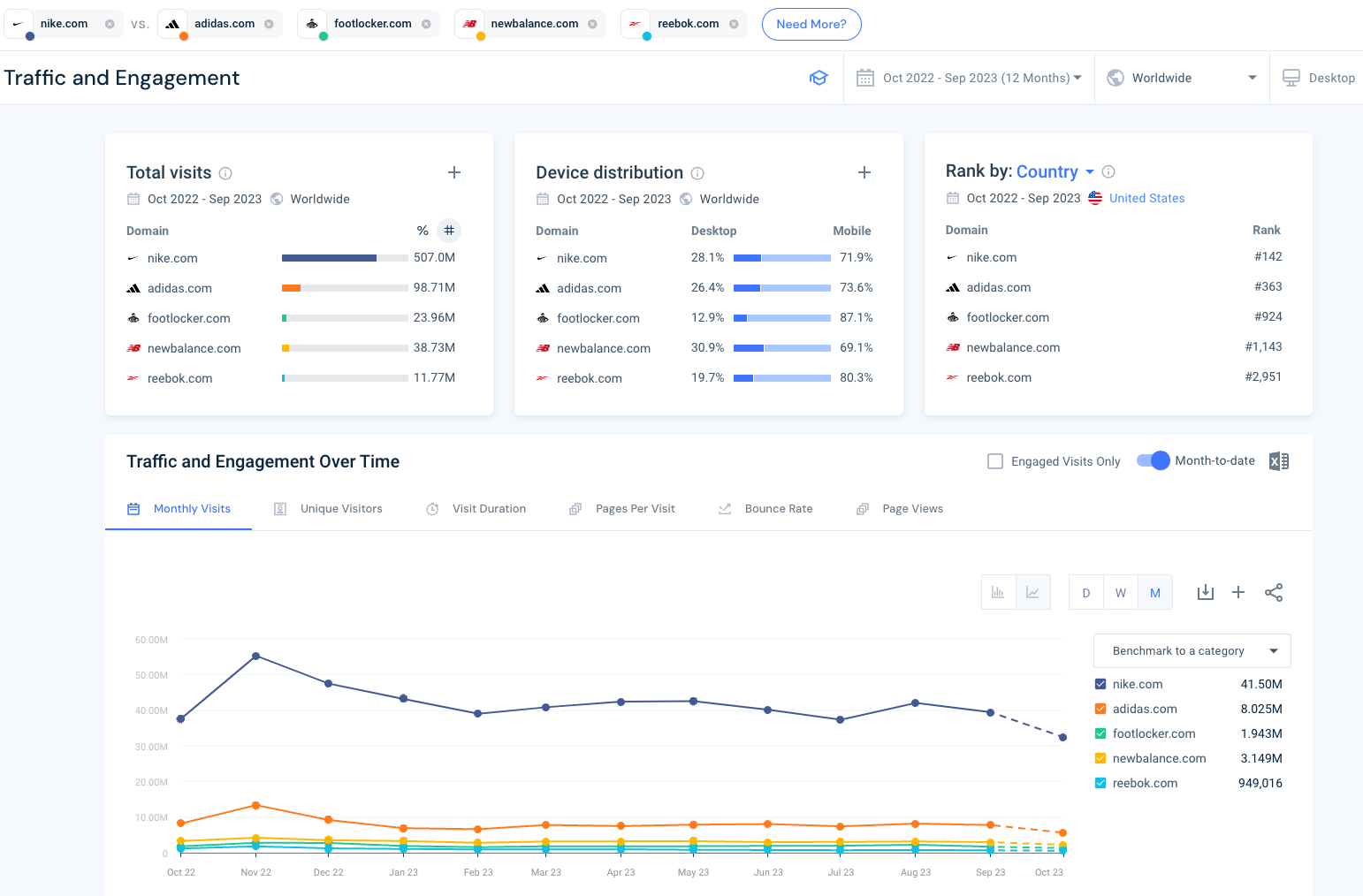Switch to bar chart view

(x=999, y=592)
